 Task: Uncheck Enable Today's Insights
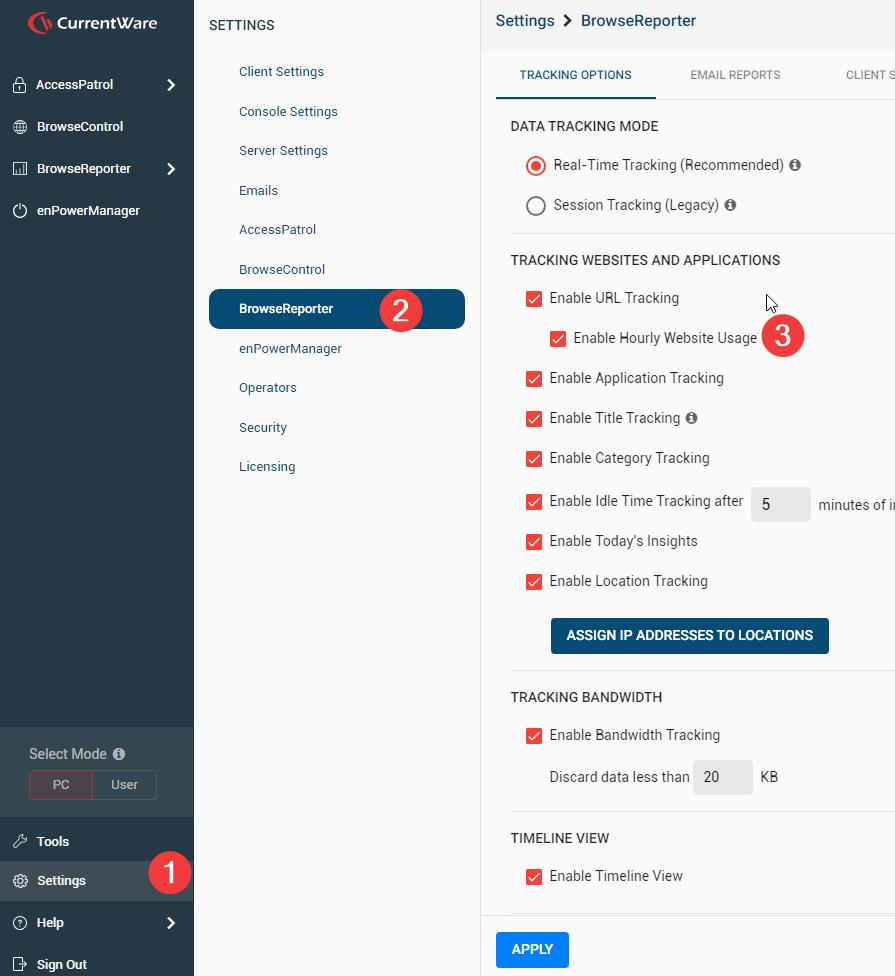[533, 542]
